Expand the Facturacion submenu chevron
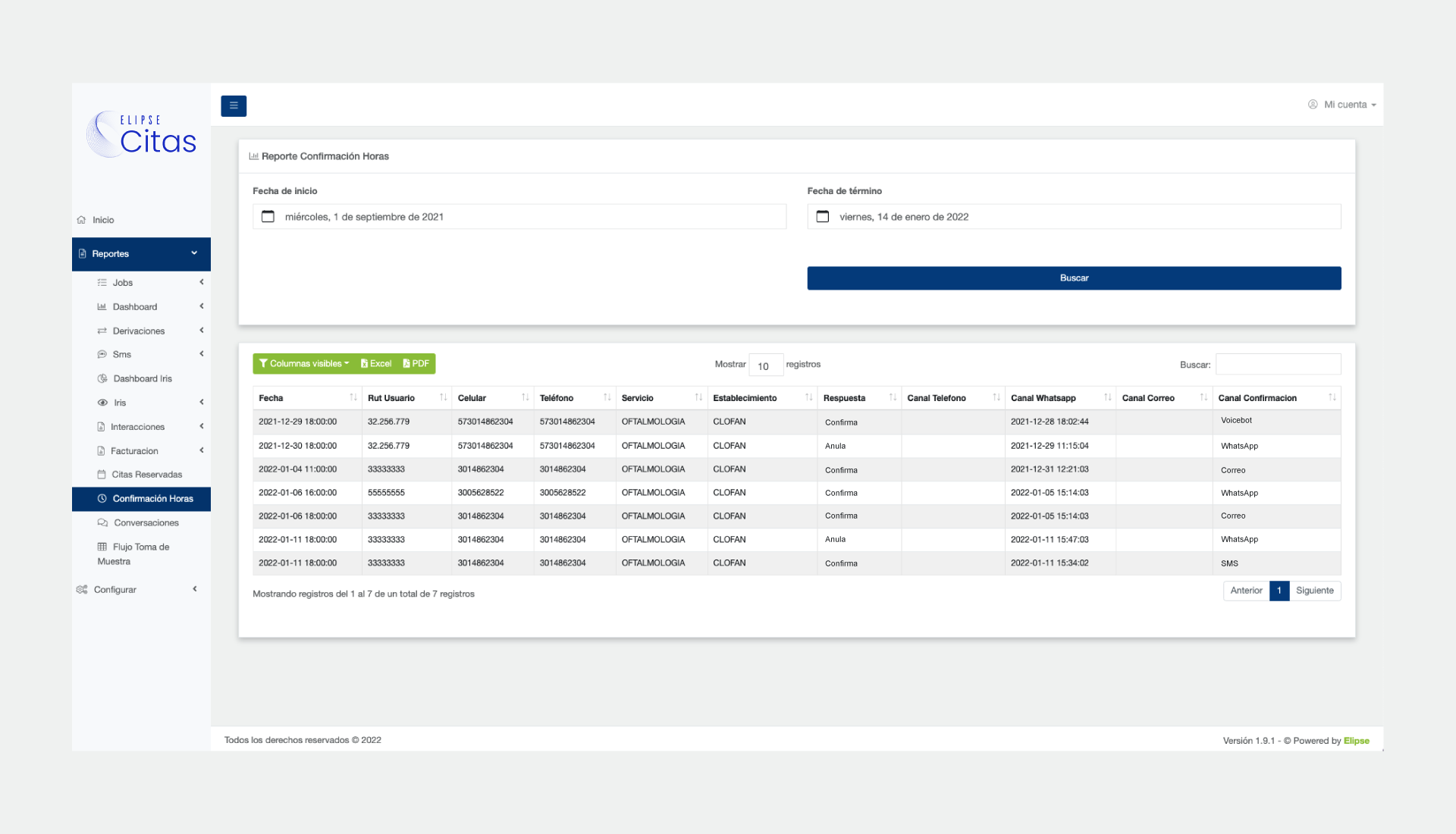Image resolution: width=1456 pixels, height=834 pixels. (x=202, y=450)
